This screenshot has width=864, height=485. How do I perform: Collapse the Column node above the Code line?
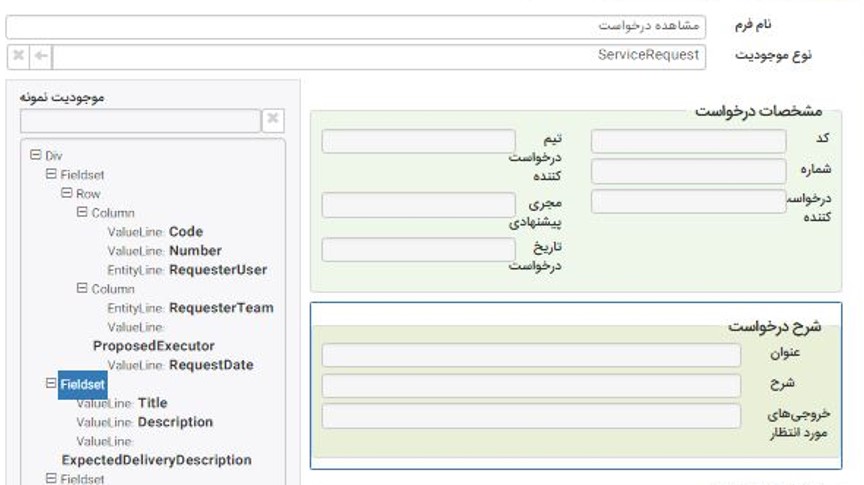pyautogui.click(x=82, y=213)
